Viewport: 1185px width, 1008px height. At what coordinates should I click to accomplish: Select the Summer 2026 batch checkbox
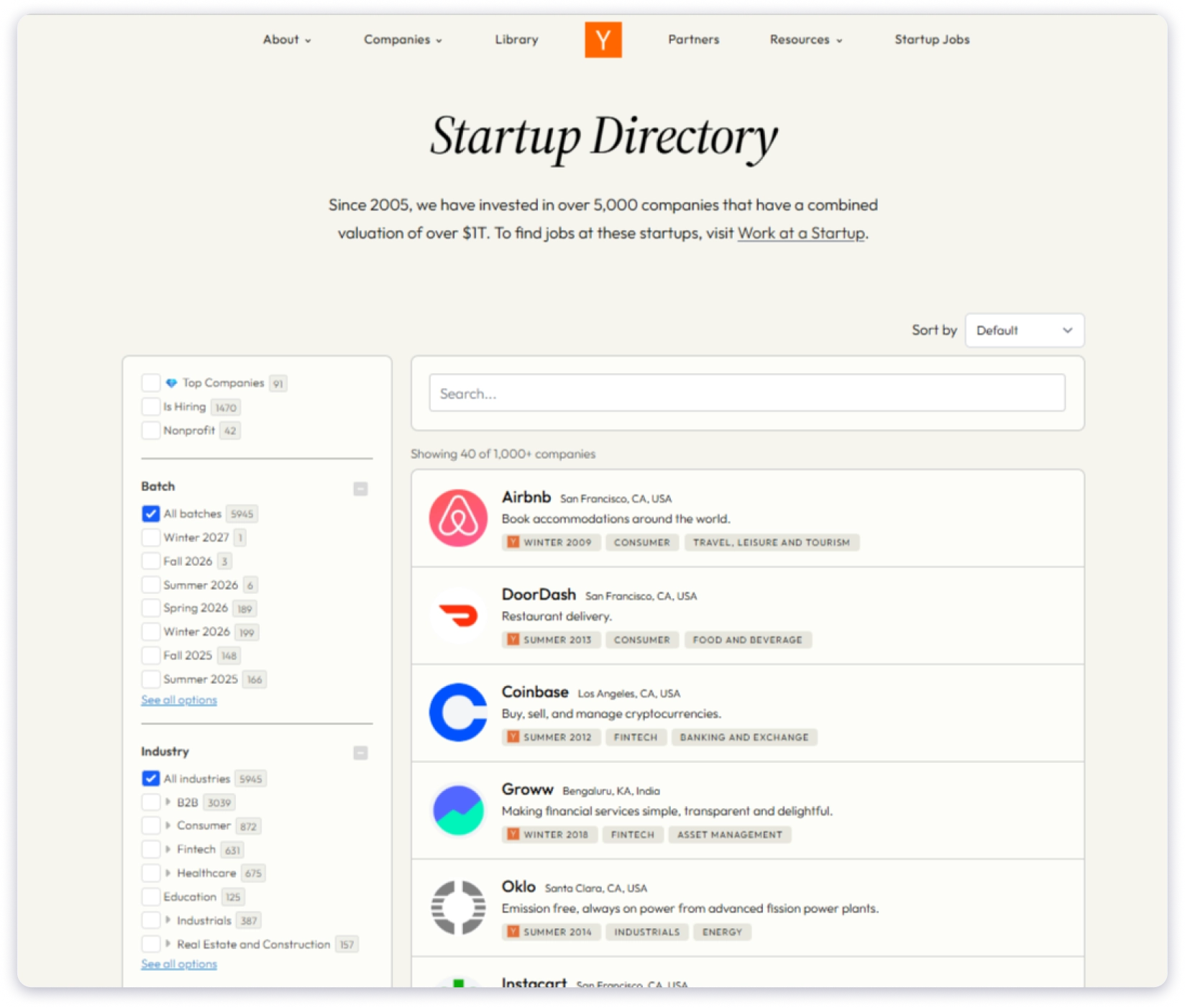click(151, 585)
